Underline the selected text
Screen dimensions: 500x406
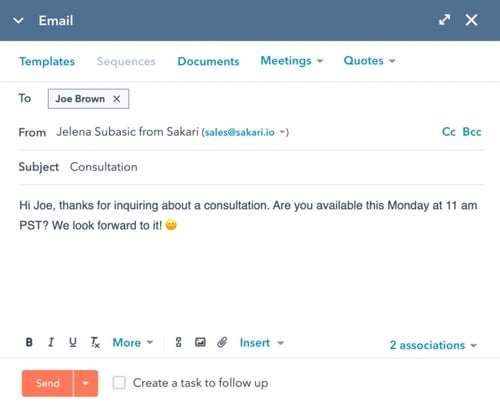(73, 342)
